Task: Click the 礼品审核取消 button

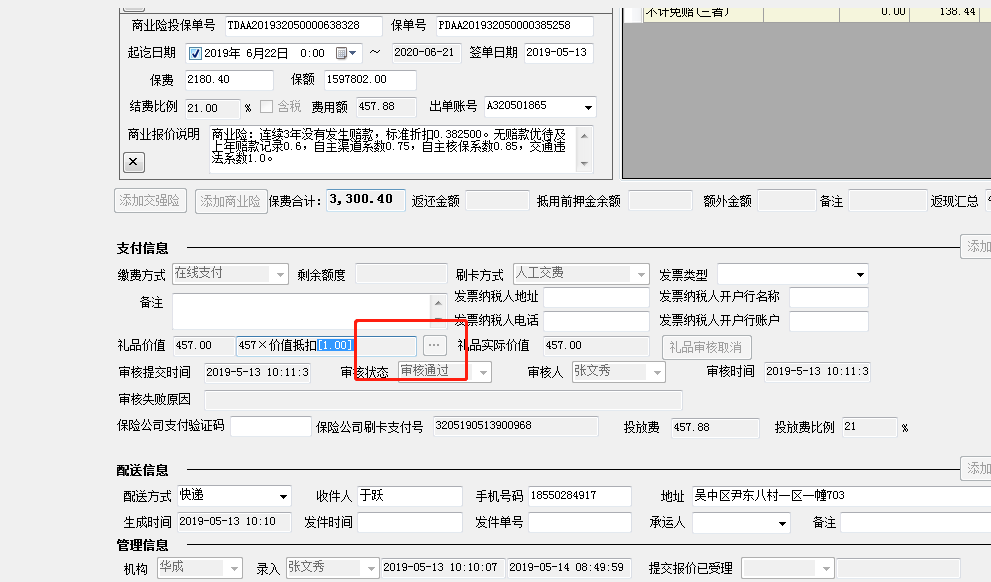Action: pyautogui.click(x=707, y=347)
